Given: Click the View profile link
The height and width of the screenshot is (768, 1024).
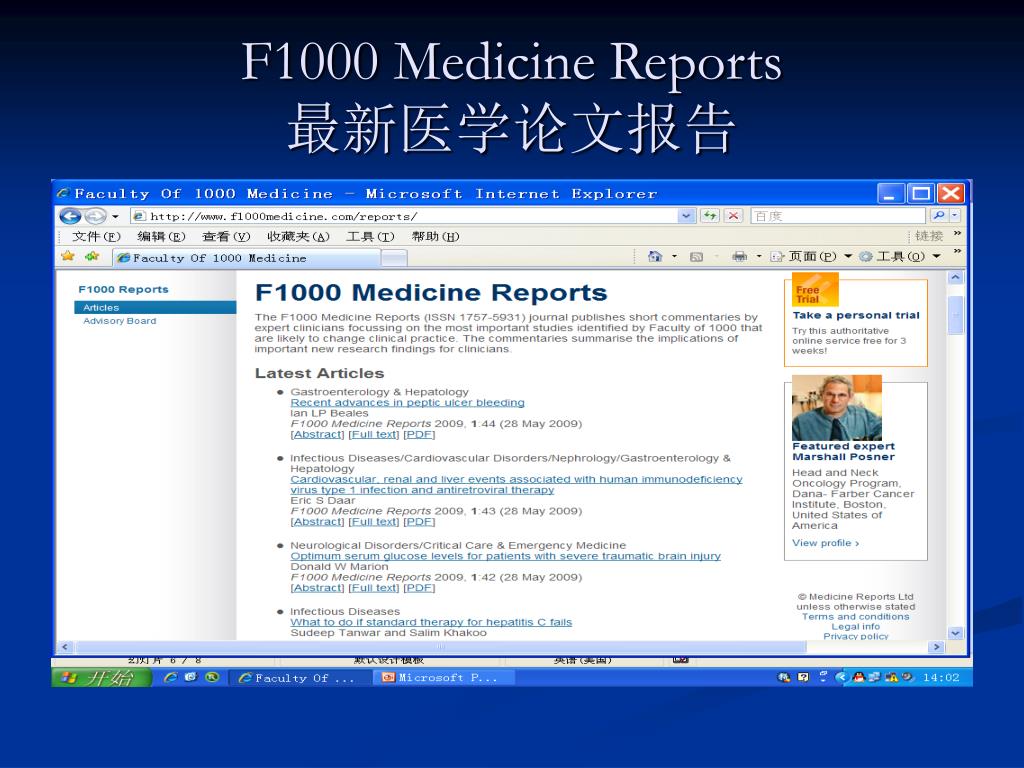Looking at the screenshot, I should (x=825, y=543).
